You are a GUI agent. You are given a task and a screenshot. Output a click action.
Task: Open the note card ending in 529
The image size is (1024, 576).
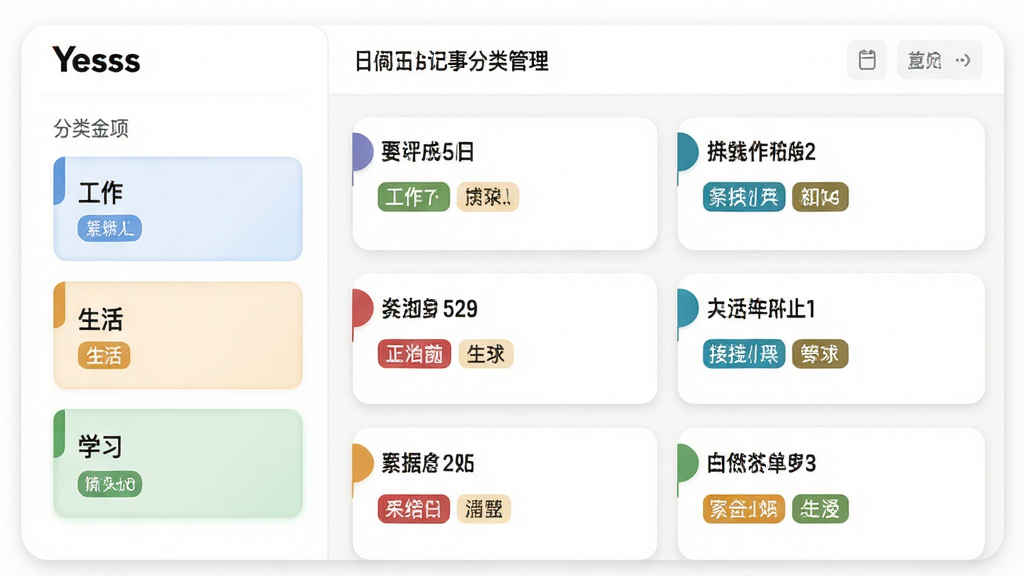pyautogui.click(x=505, y=338)
